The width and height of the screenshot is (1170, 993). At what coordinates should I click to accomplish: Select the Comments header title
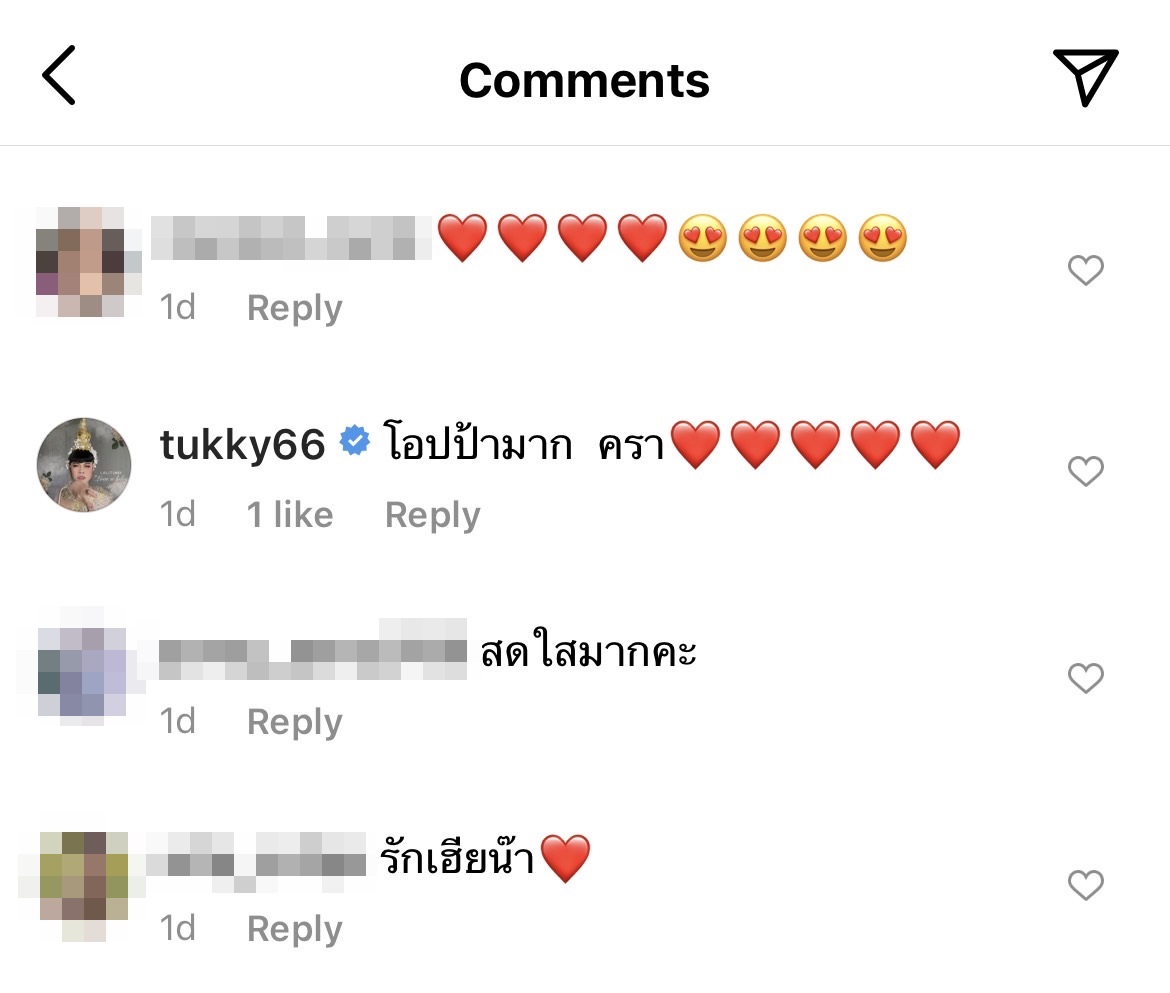(583, 80)
